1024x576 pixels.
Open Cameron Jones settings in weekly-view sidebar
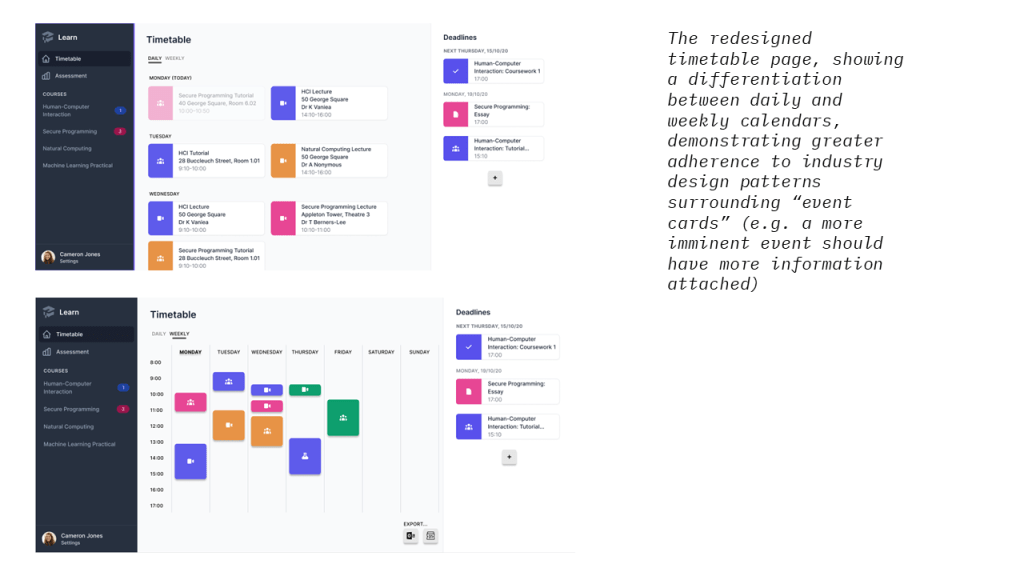(x=80, y=538)
